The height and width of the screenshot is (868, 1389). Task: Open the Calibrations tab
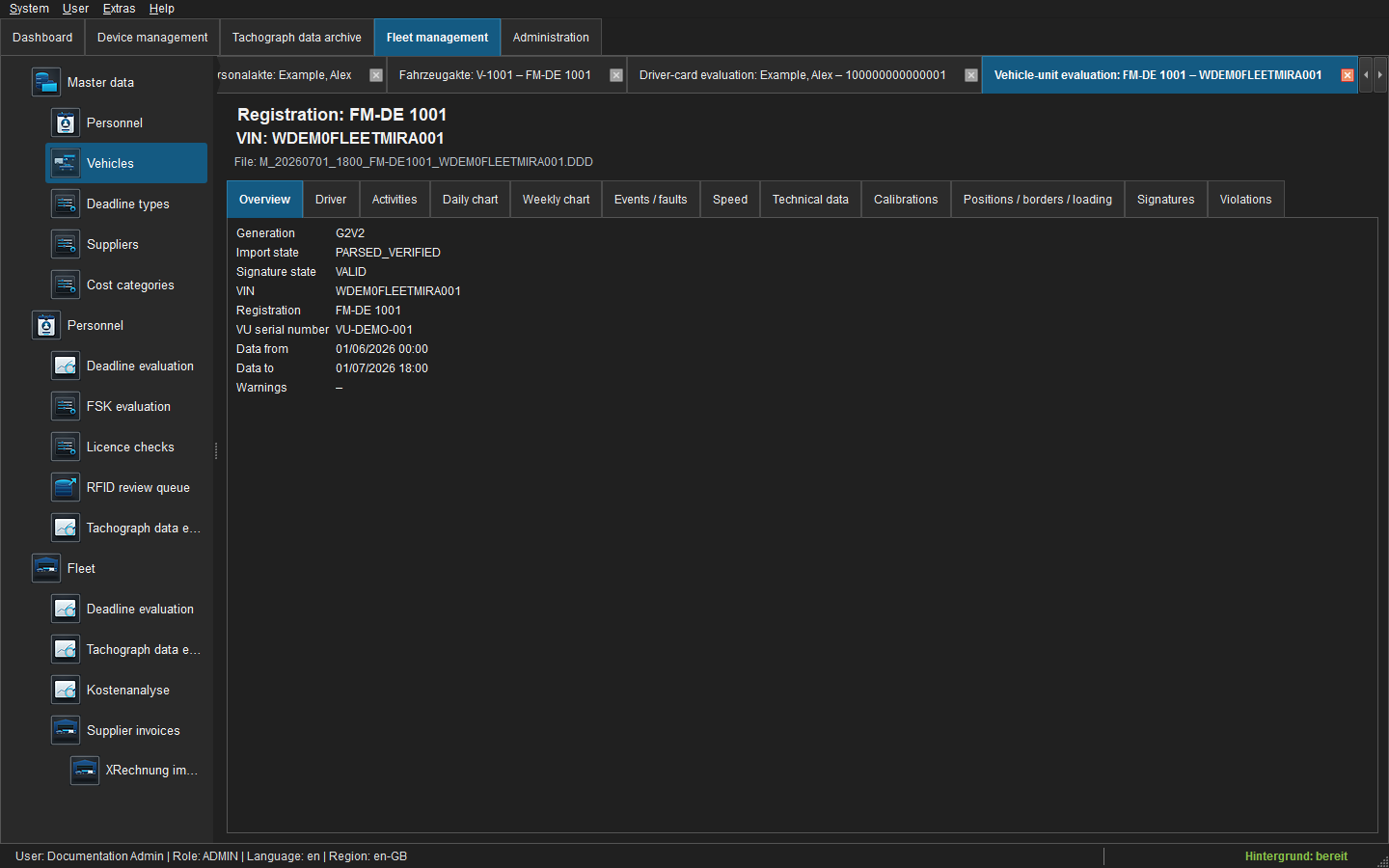point(906,200)
